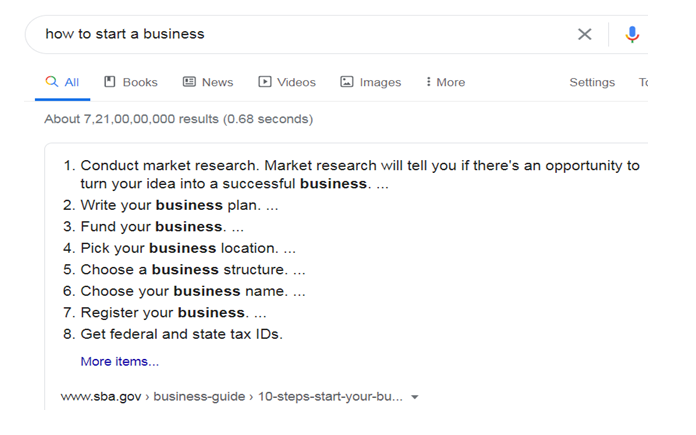The width and height of the screenshot is (696, 435).
Task: Open the Settings menu
Action: click(592, 82)
